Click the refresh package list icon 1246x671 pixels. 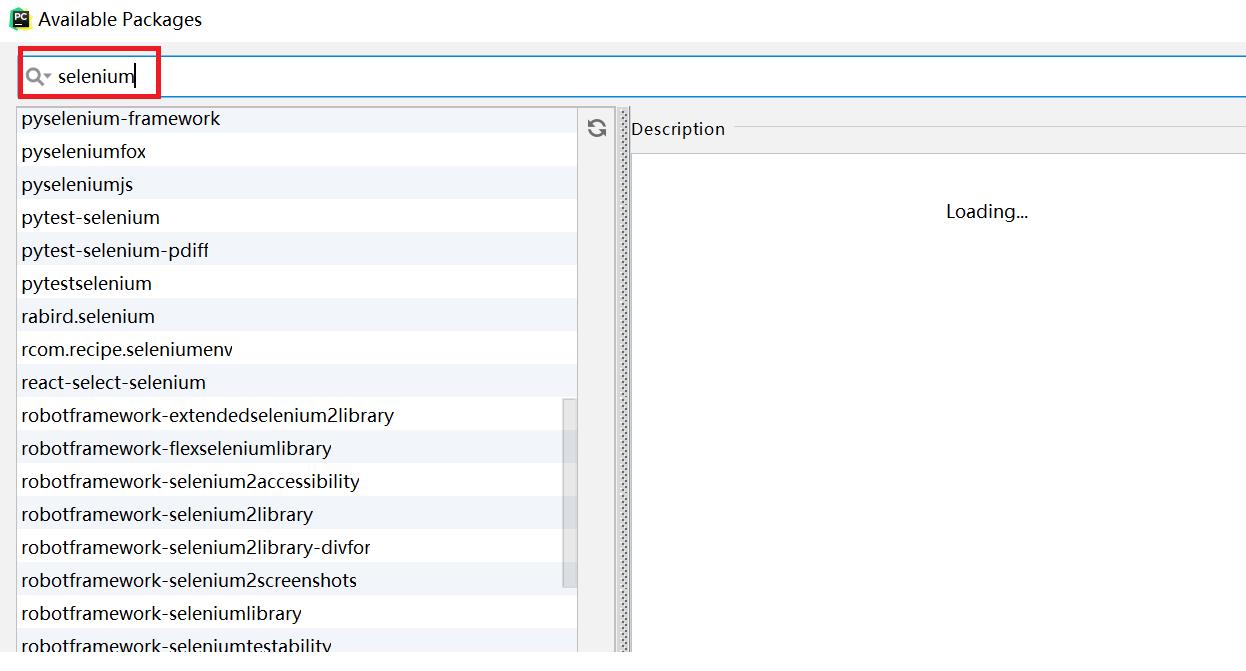(x=597, y=128)
